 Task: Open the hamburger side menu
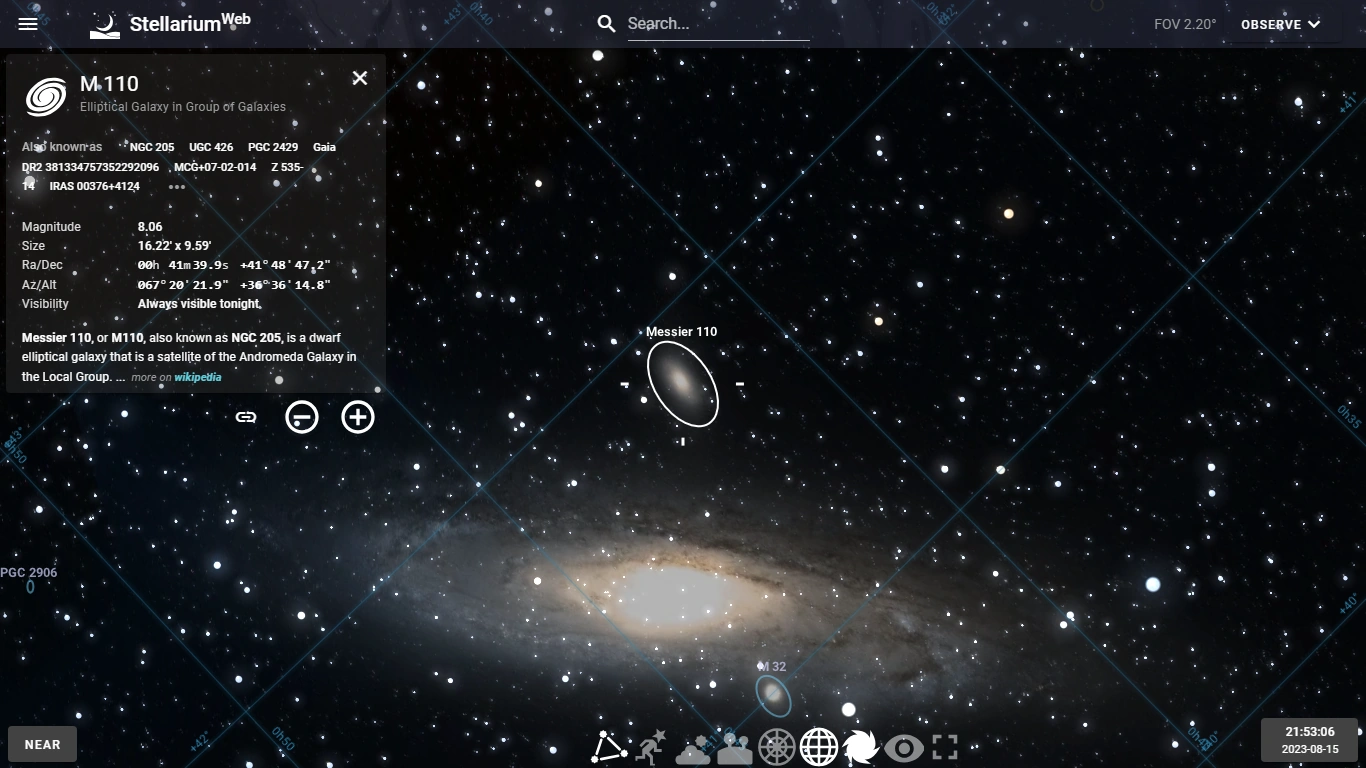(x=28, y=24)
